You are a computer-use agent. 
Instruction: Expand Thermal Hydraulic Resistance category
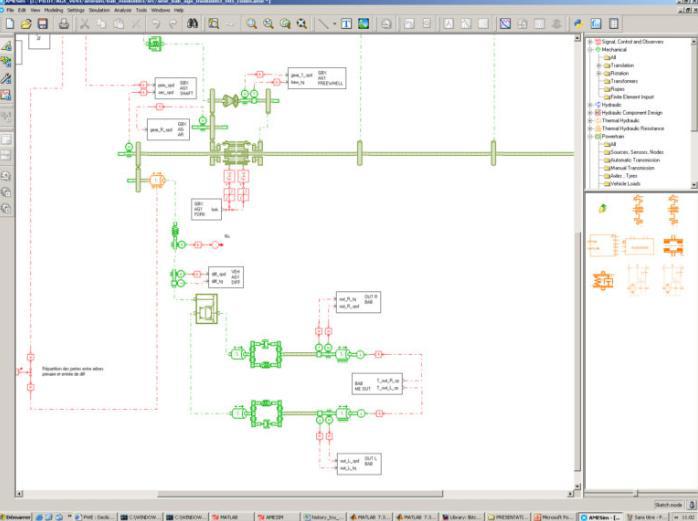click(590, 129)
